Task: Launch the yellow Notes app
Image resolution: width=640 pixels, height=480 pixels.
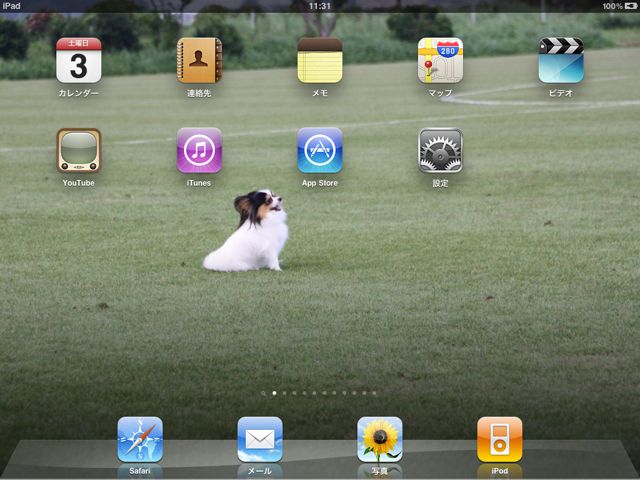Action: [x=320, y=60]
